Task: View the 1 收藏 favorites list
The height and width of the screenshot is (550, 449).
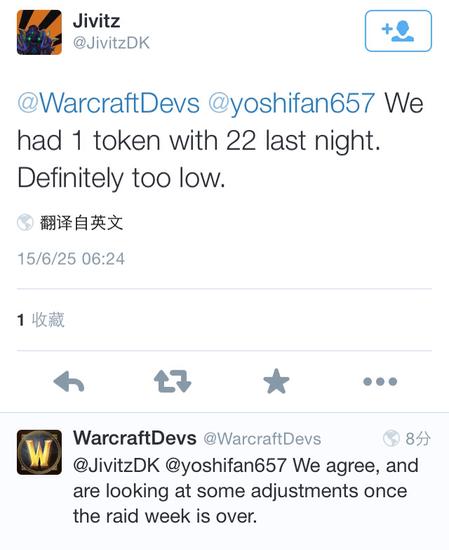Action: coord(41,320)
